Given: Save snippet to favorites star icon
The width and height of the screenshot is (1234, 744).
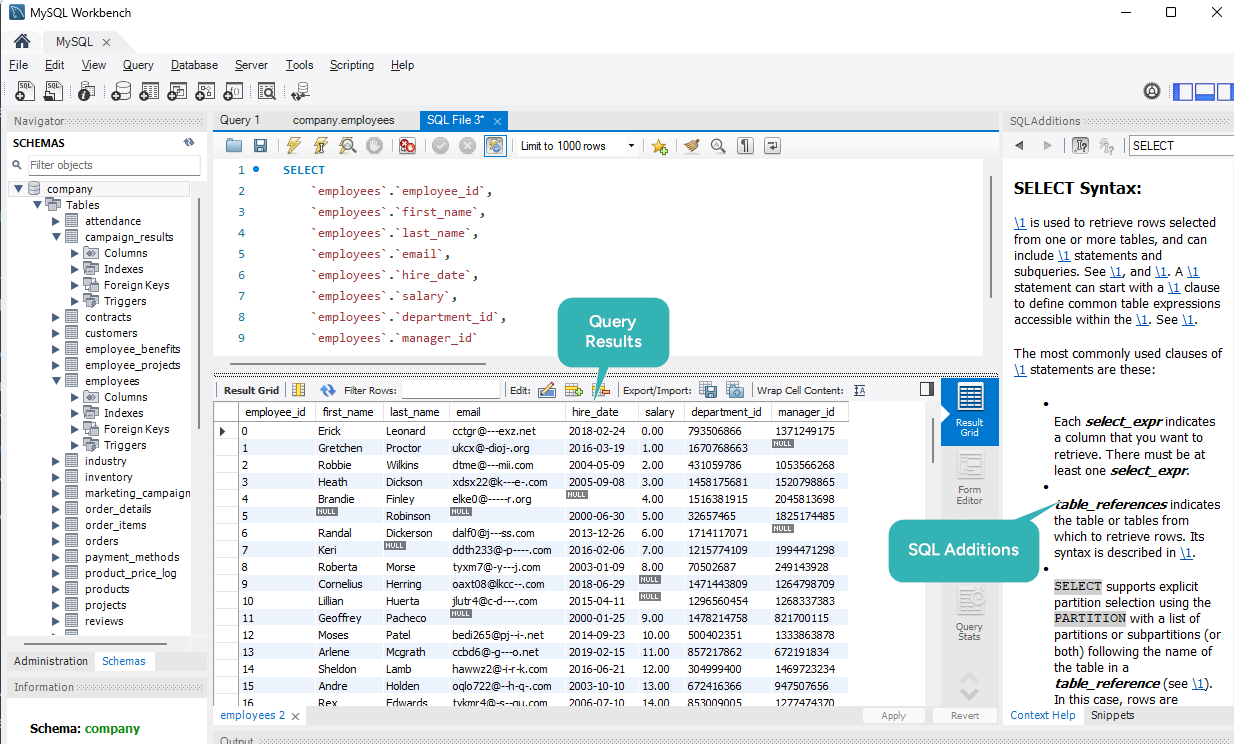Looking at the screenshot, I should [659, 146].
